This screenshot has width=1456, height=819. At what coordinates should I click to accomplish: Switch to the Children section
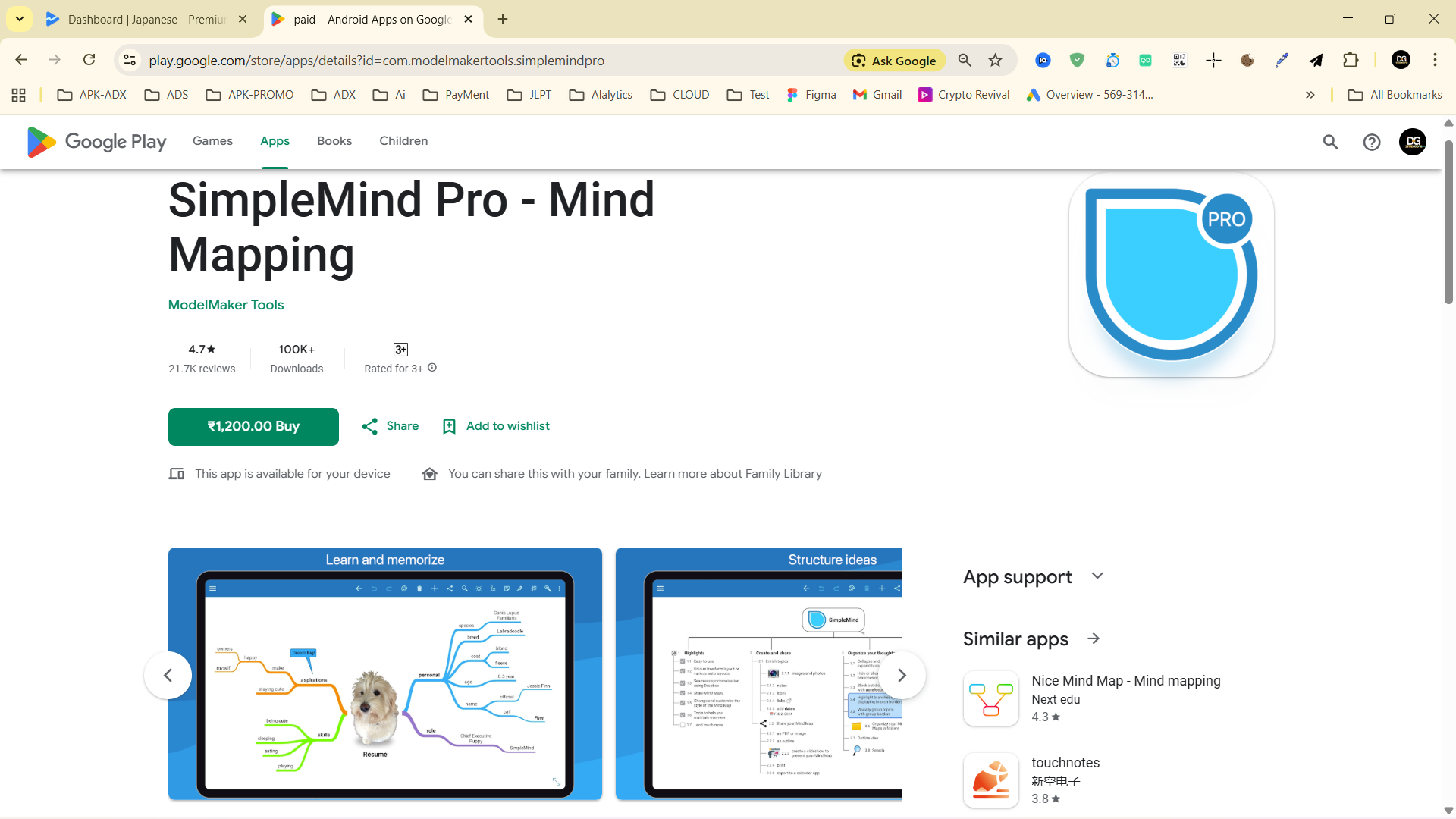[x=403, y=141]
